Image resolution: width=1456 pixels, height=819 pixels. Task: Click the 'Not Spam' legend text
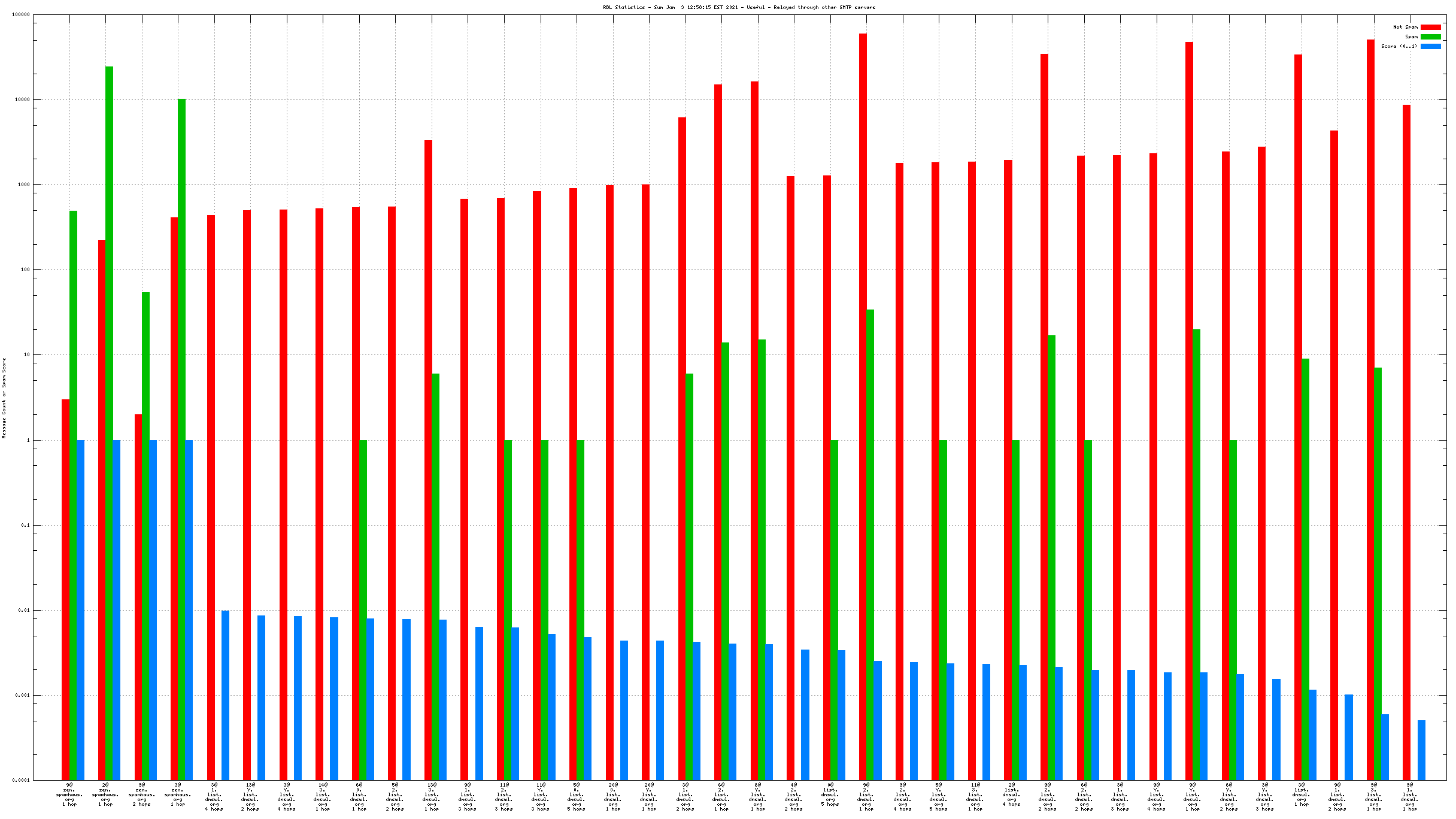click(1405, 28)
